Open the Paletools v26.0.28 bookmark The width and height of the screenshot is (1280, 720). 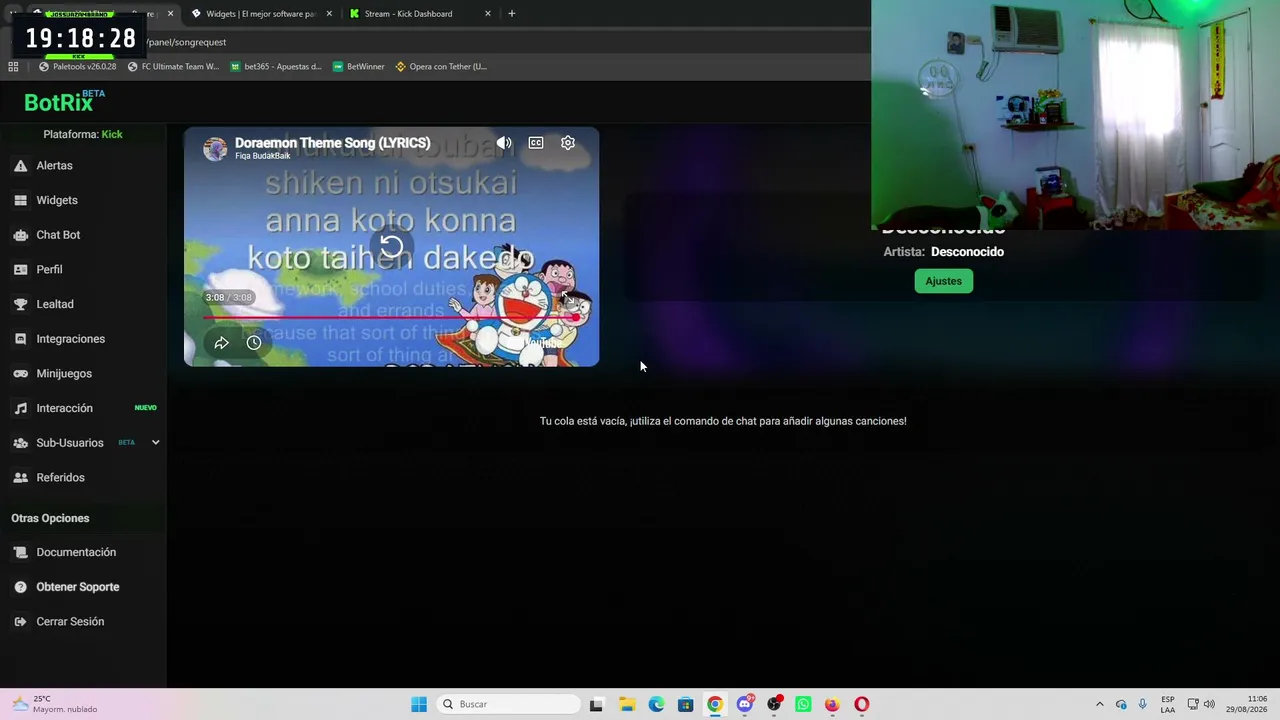coord(77,67)
